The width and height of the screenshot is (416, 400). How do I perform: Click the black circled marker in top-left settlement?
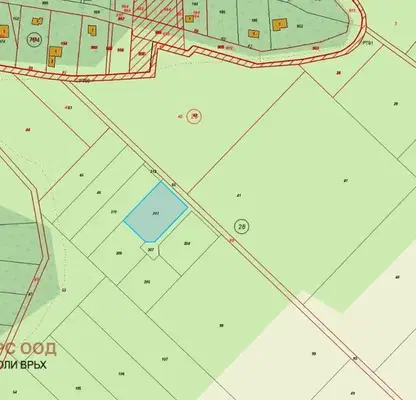click(x=35, y=40)
